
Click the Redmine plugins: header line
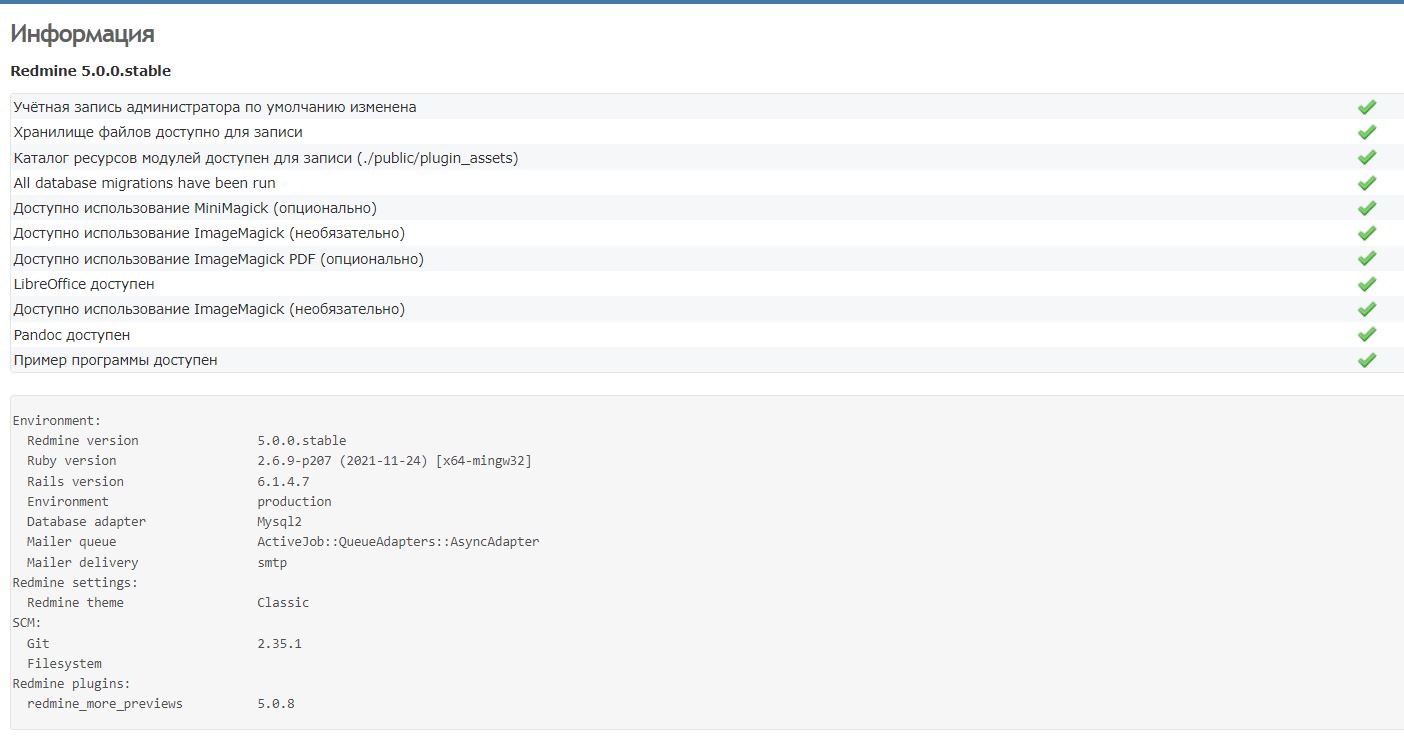click(72, 684)
